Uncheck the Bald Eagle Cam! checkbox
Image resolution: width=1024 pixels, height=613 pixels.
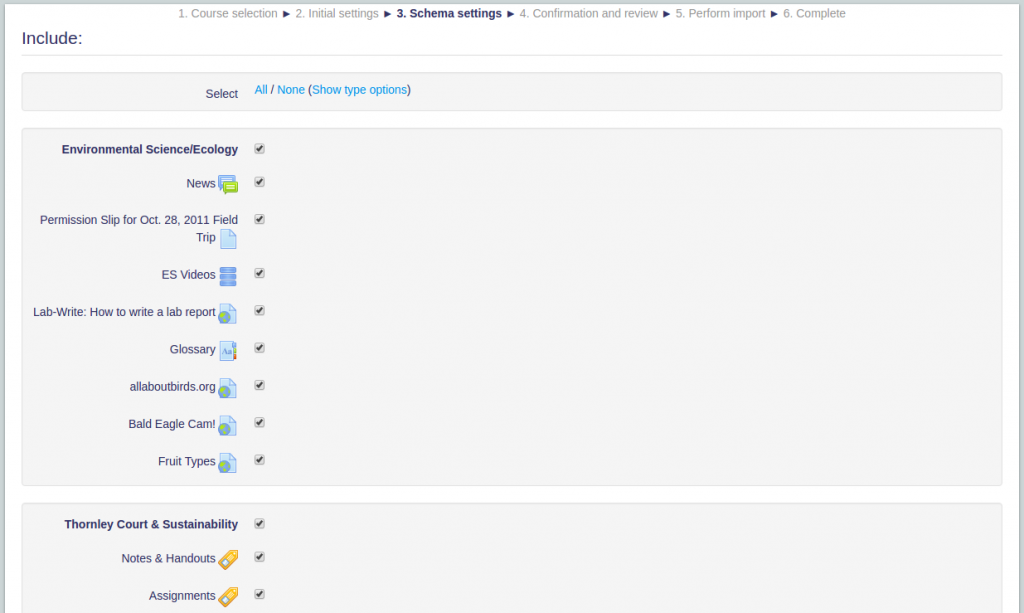tap(259, 422)
